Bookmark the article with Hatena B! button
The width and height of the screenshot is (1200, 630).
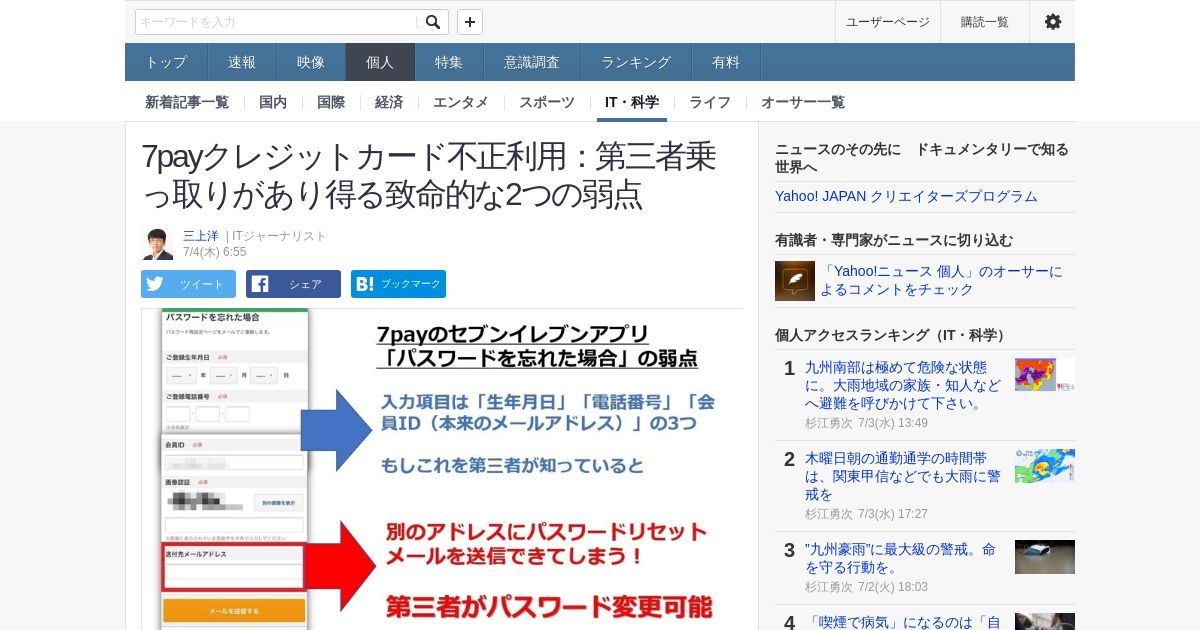click(x=398, y=284)
